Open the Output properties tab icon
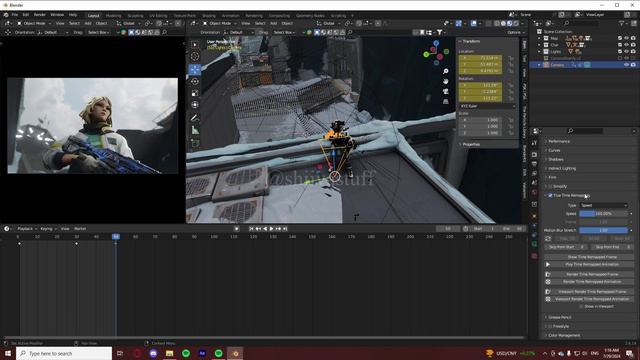 [x=534, y=164]
